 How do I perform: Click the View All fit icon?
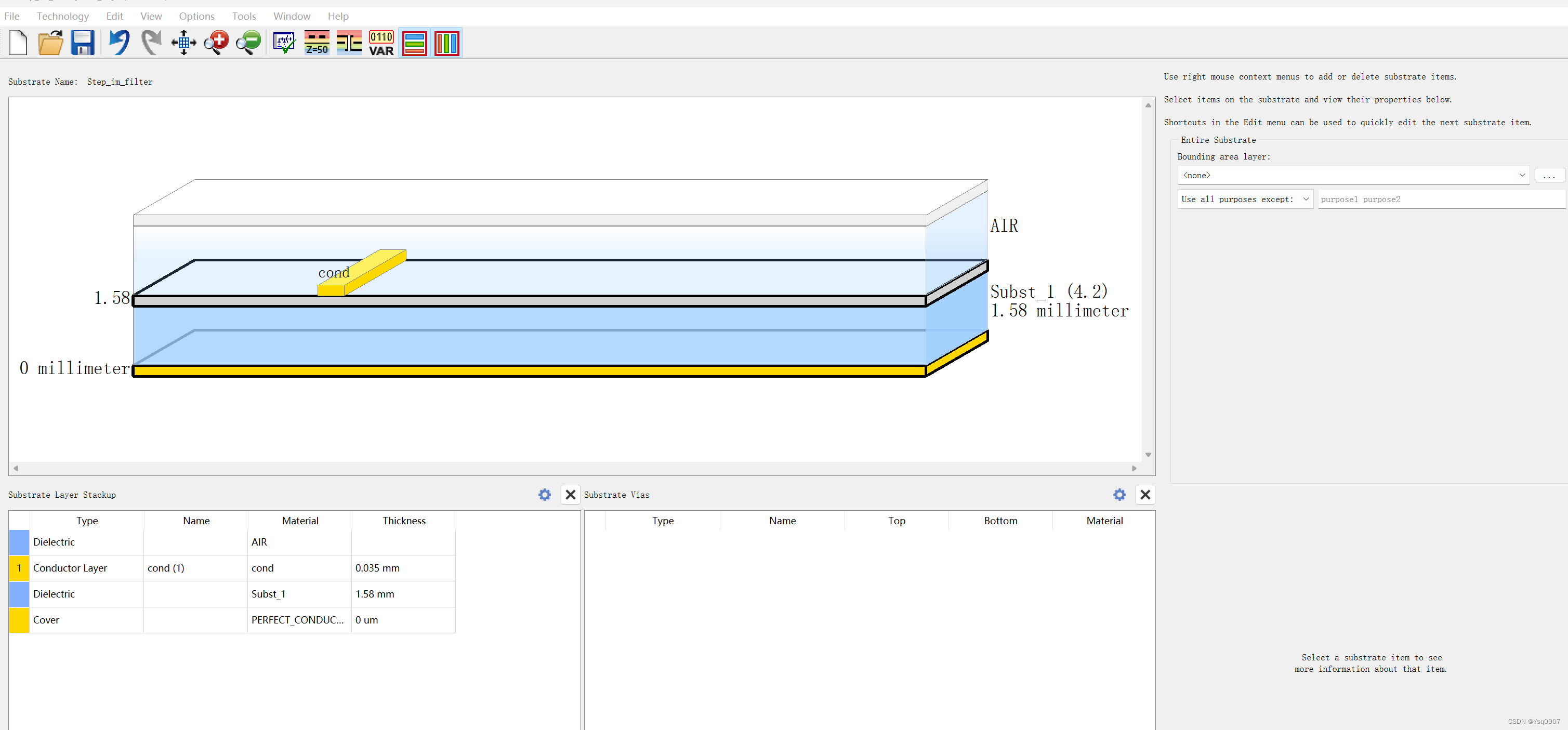183,43
